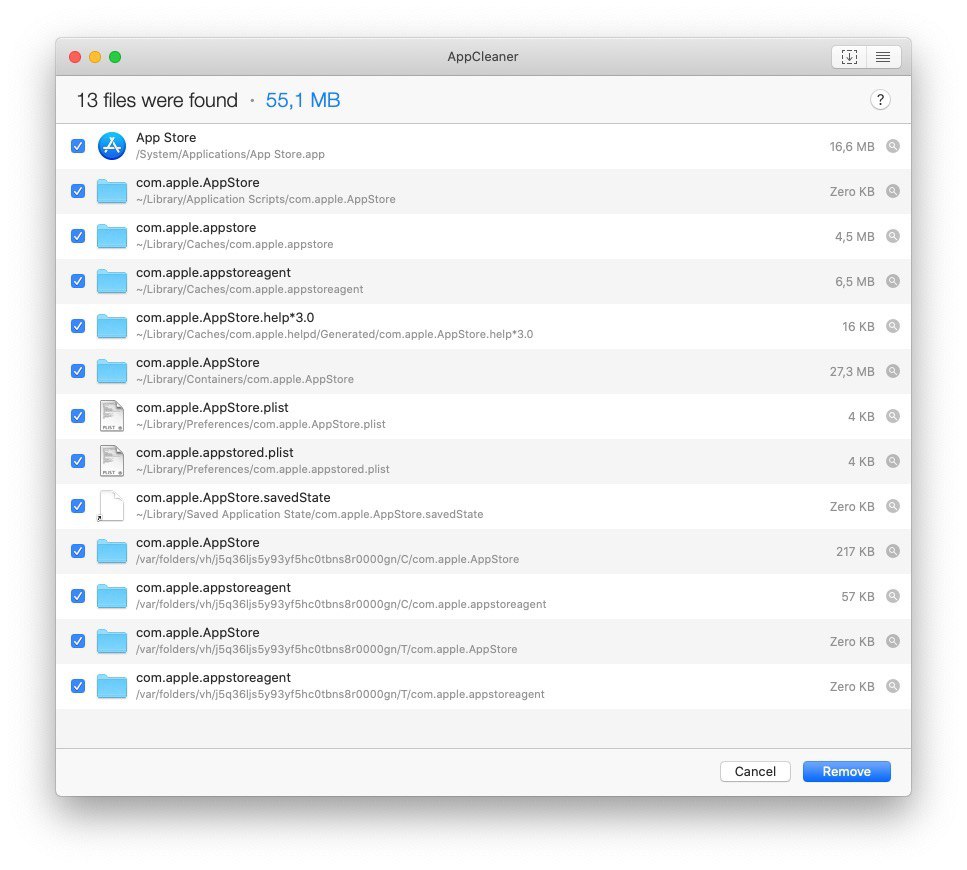
Task: Click the ~/Library/Preferences/com.apple.appstored.plist path
Action: click(263, 469)
